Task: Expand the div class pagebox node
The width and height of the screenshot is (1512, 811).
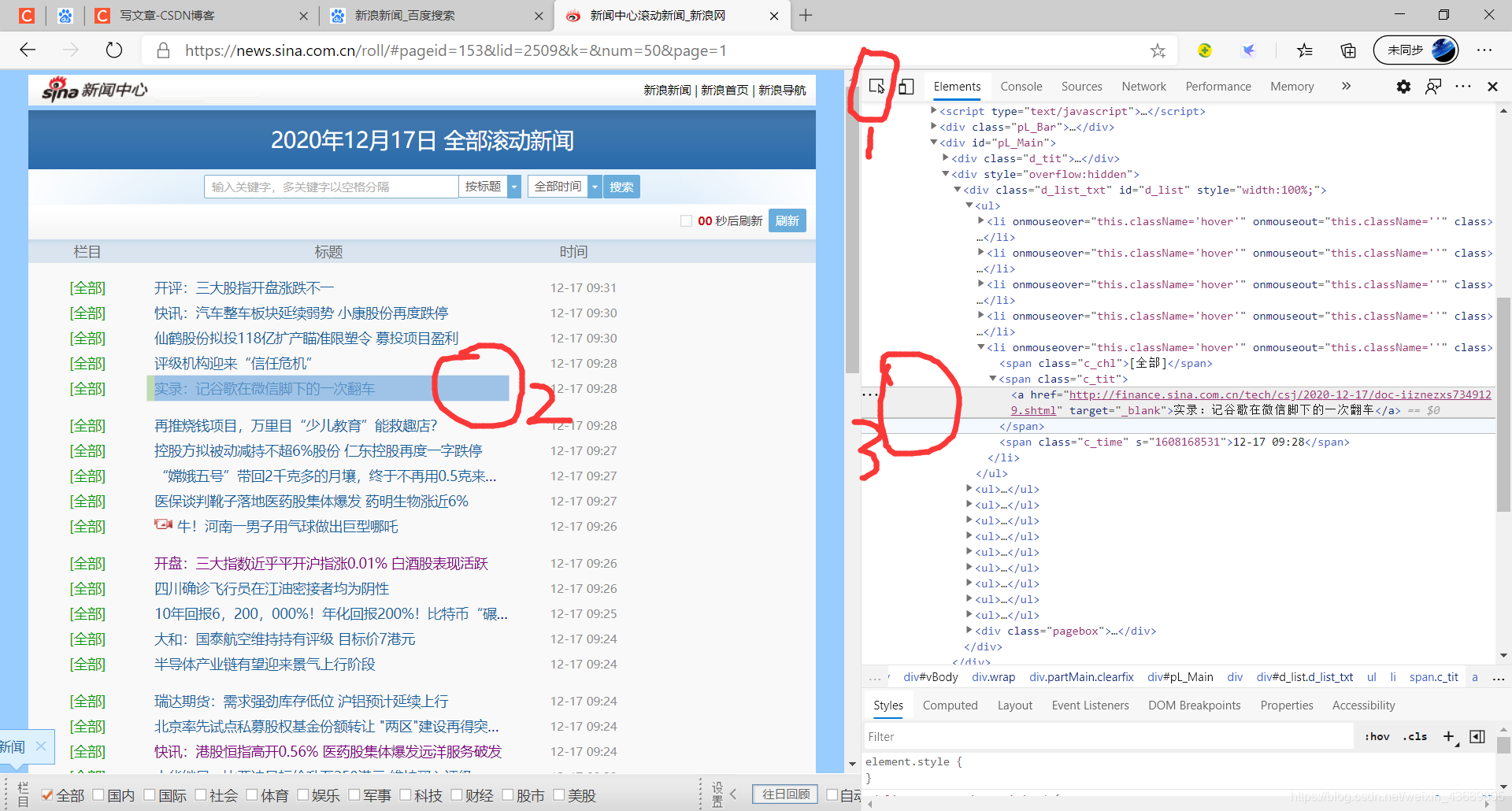Action: pyautogui.click(x=969, y=631)
